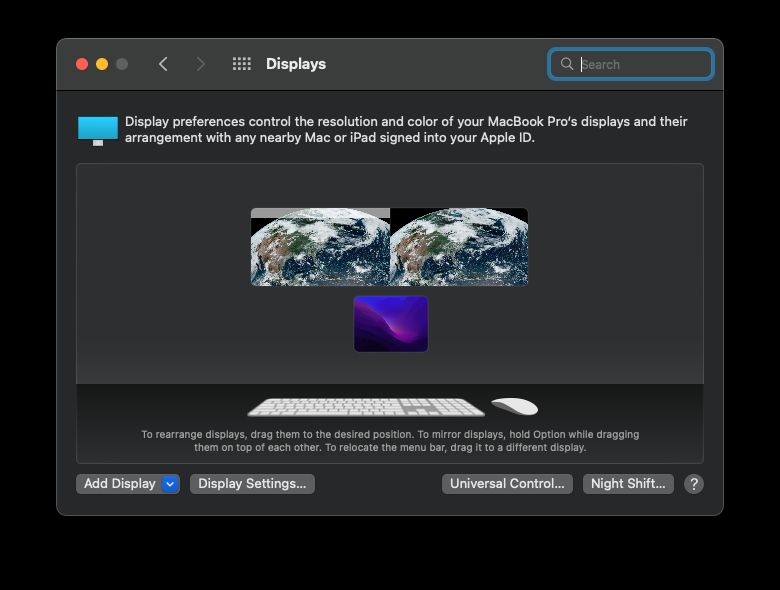780x590 pixels.
Task: Click the keyboard image
Action: click(x=365, y=407)
